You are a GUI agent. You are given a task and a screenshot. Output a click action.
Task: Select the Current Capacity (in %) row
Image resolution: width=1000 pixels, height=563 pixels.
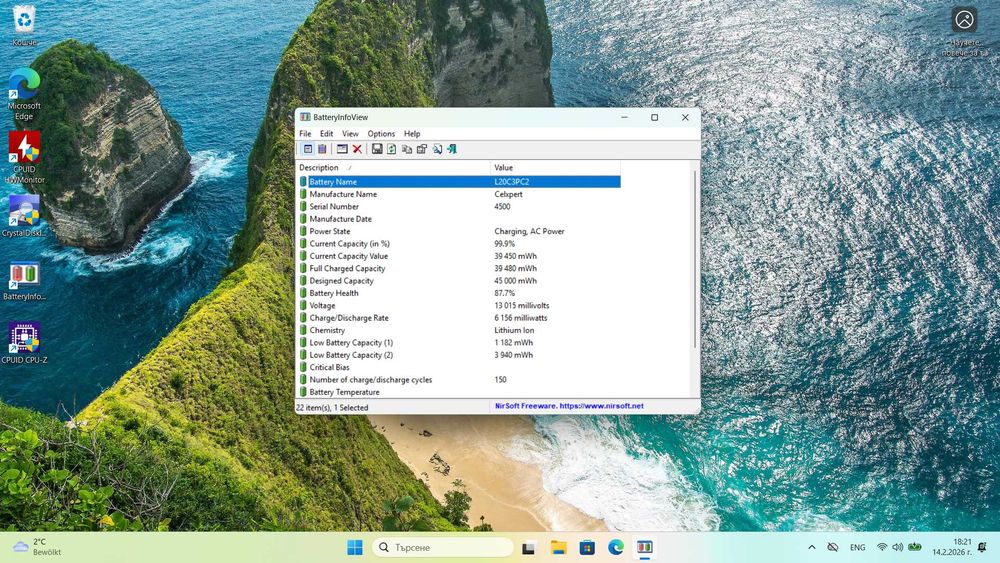459,244
